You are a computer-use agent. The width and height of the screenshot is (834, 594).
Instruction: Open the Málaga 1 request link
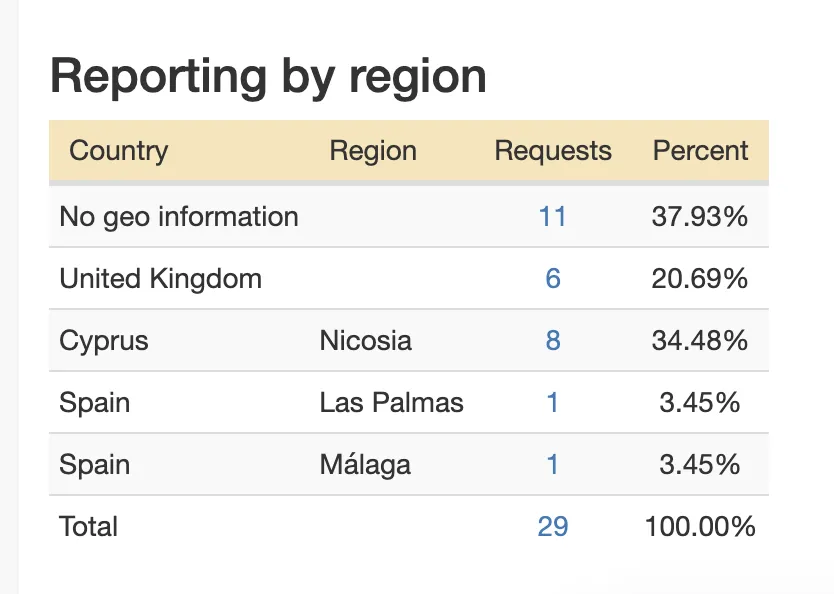553,465
